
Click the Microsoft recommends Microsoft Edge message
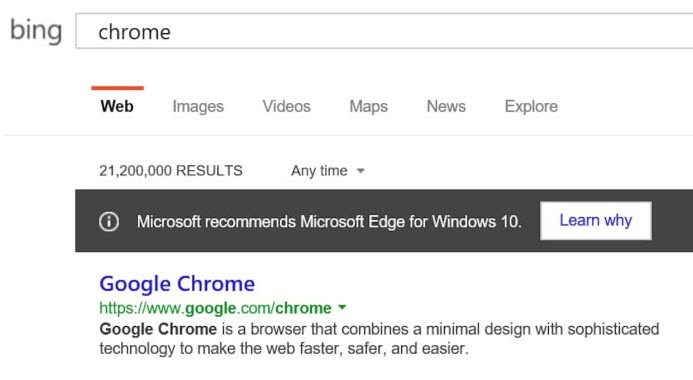tap(329, 221)
